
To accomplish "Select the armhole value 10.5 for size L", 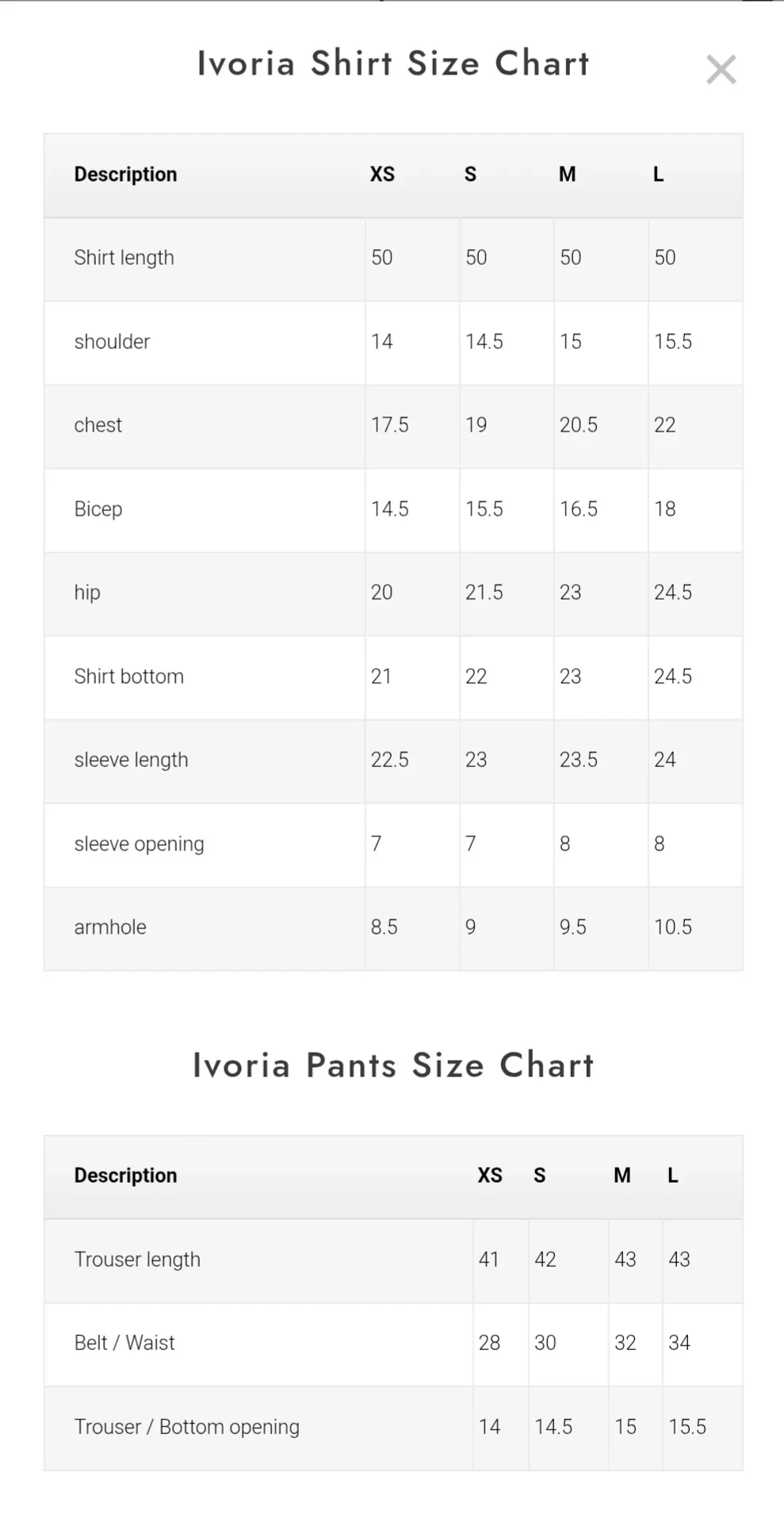I will click(x=672, y=927).
